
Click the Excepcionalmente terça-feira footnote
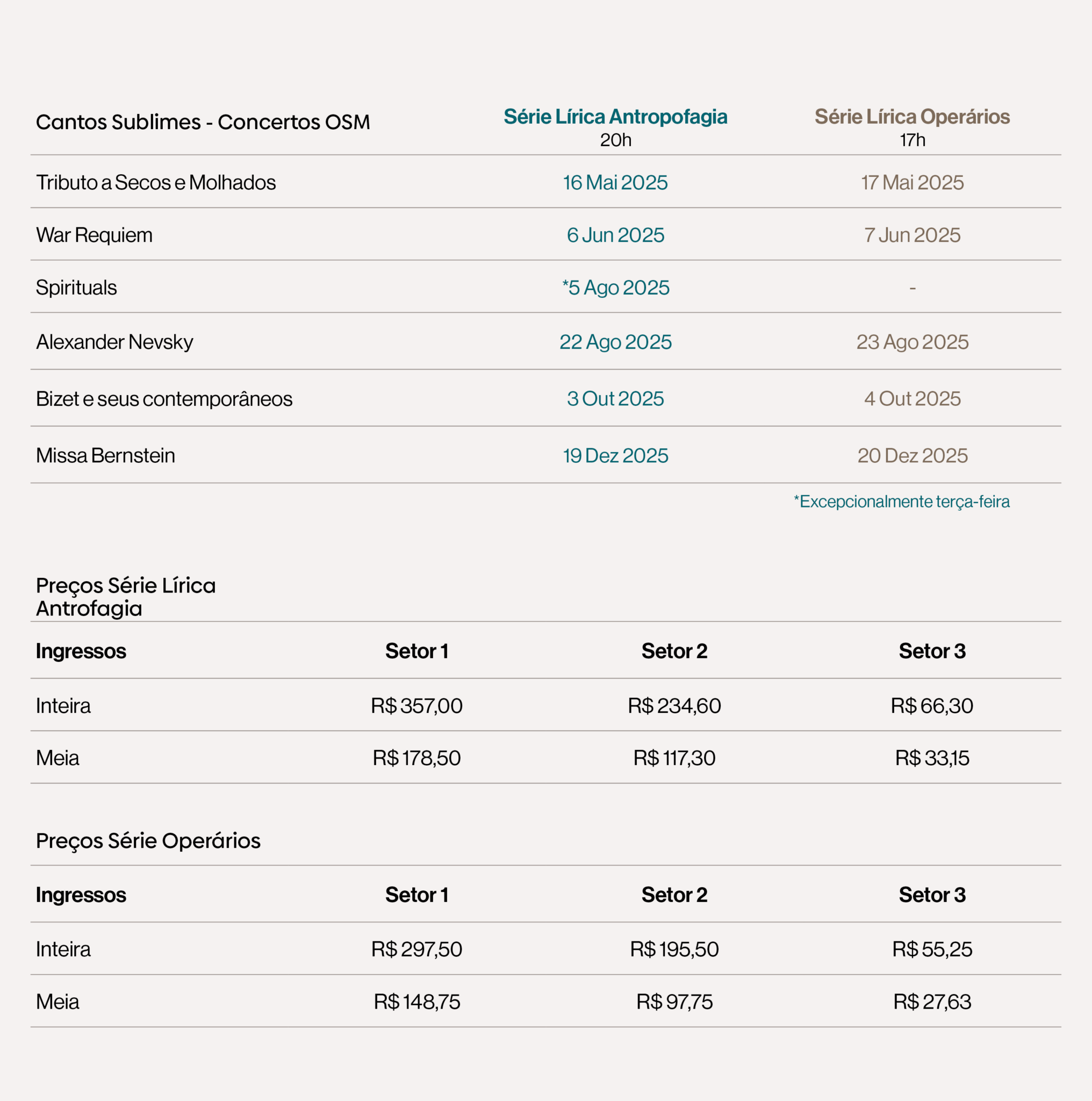[901, 502]
